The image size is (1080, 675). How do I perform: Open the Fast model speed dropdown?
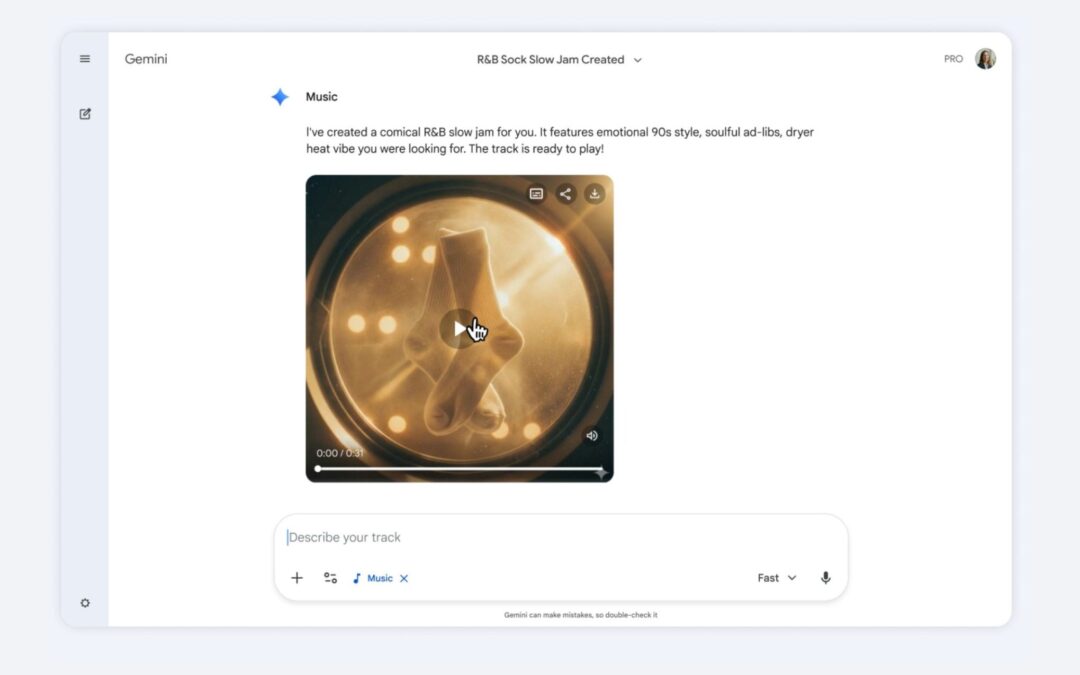[776, 577]
